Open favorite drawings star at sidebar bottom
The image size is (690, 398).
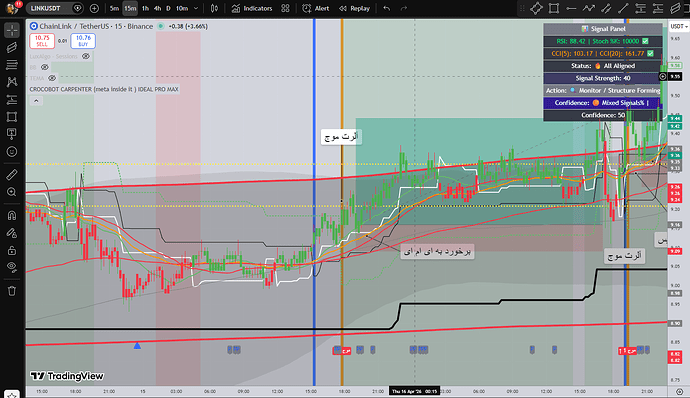12,394
